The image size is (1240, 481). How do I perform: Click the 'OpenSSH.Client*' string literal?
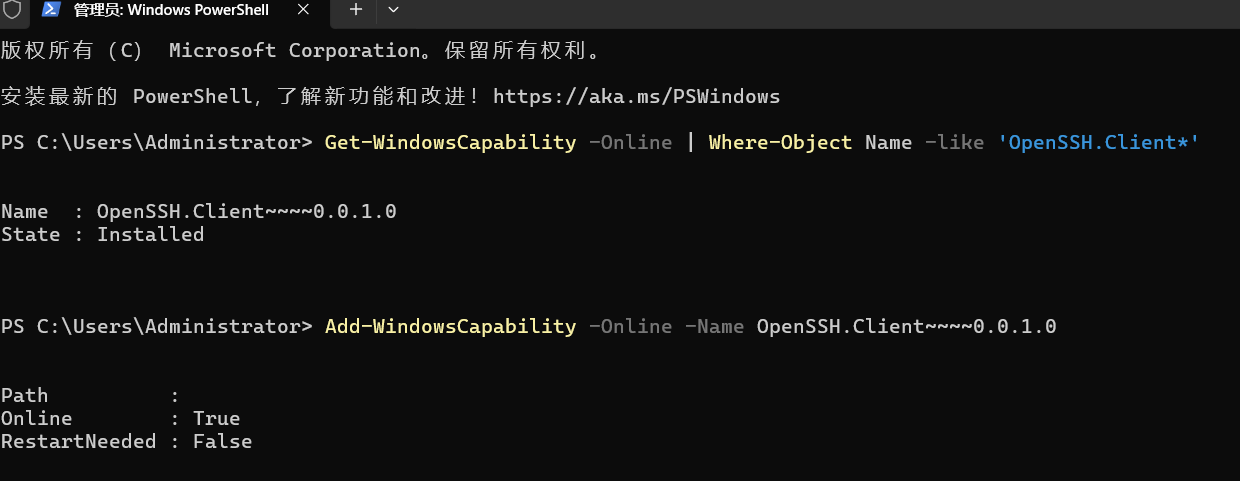click(1099, 142)
